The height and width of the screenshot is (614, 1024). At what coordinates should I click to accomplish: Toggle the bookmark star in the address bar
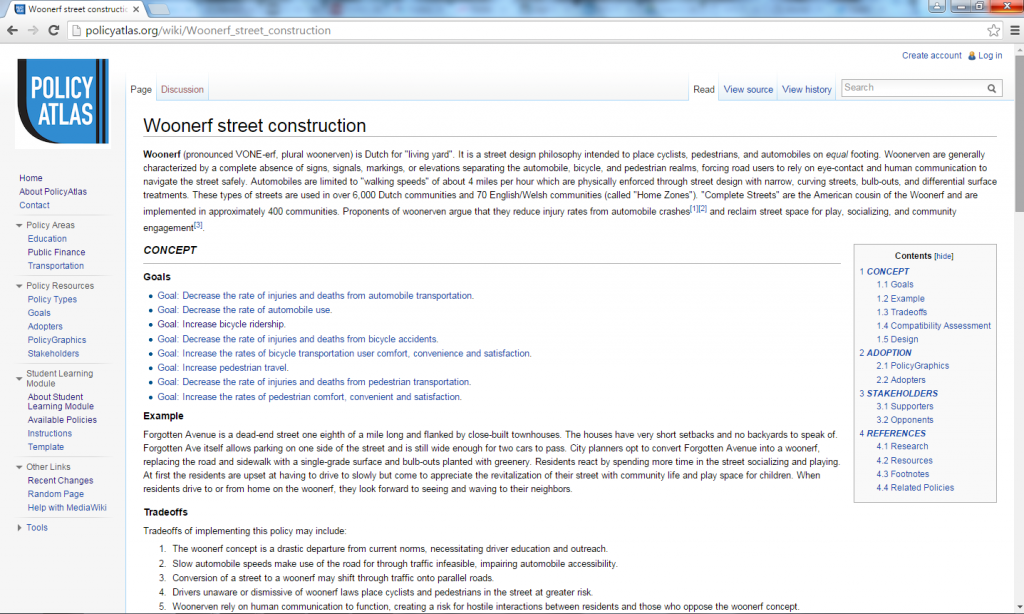tap(992, 30)
